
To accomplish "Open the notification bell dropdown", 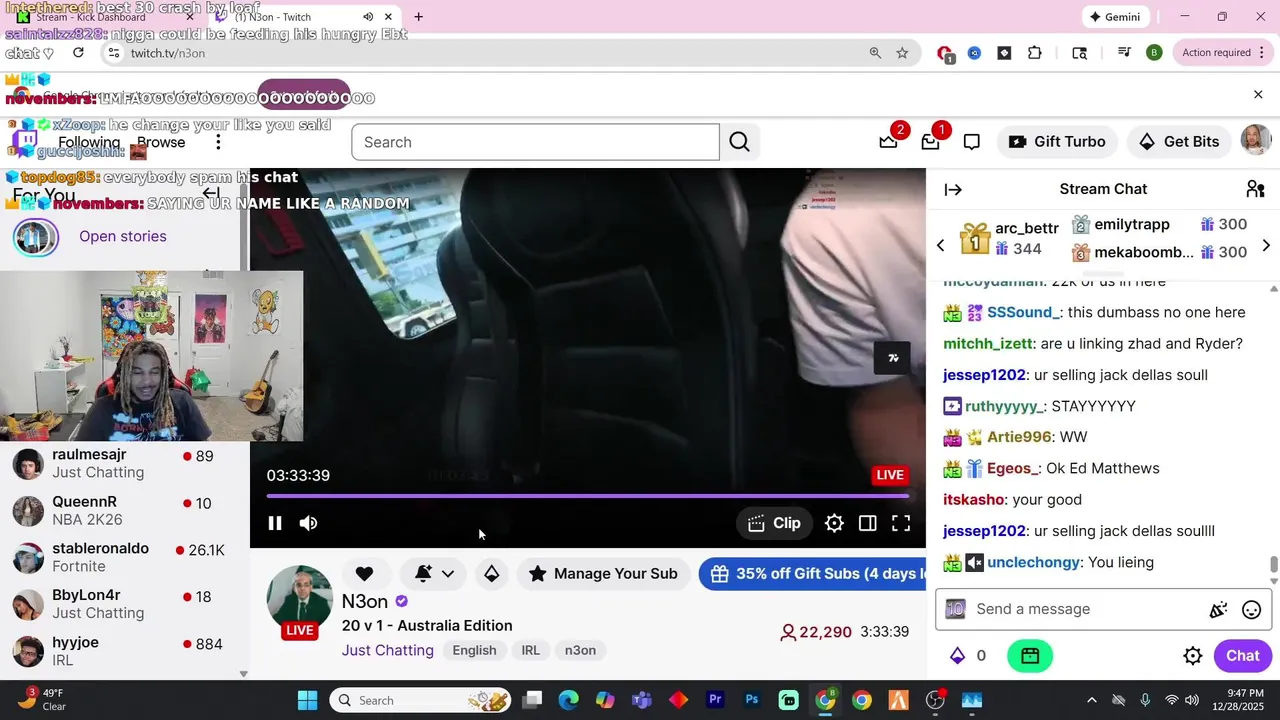I will pyautogui.click(x=435, y=573).
